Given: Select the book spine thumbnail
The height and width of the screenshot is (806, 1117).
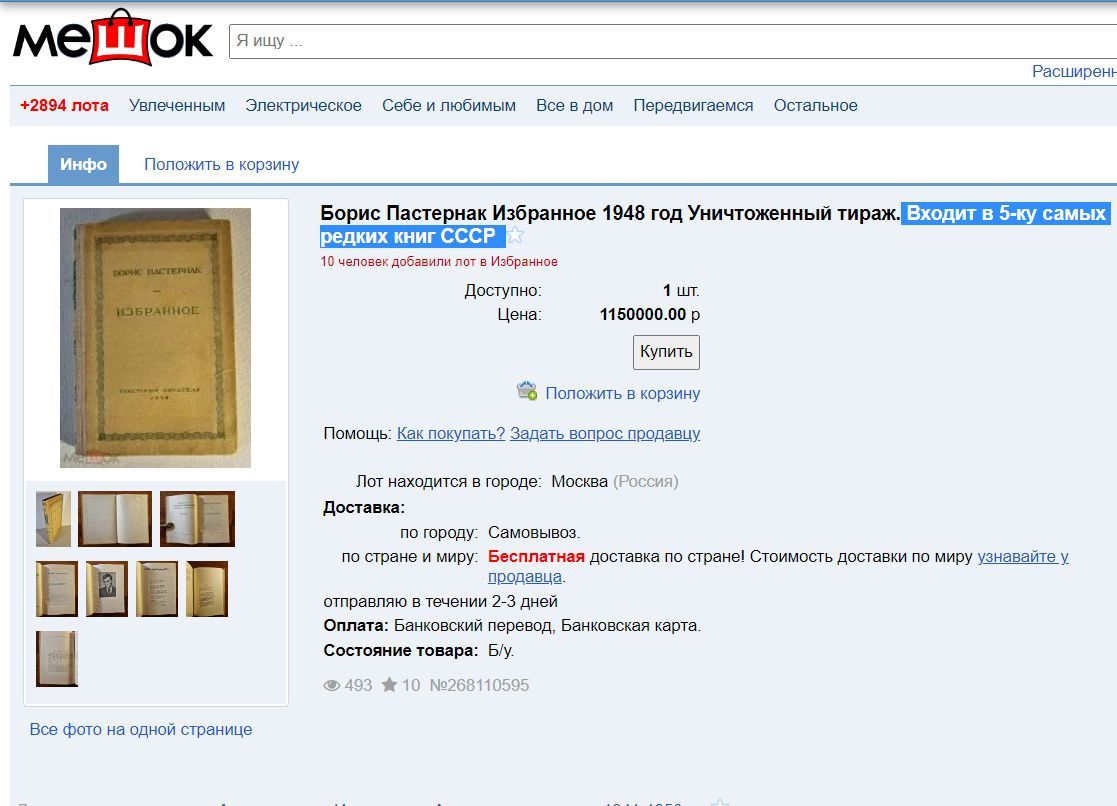Looking at the screenshot, I should [x=53, y=519].
